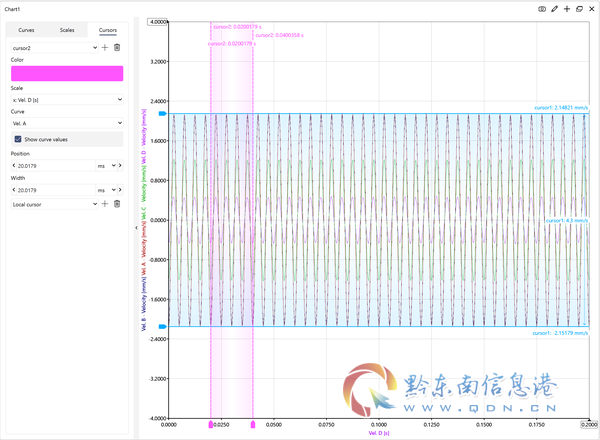
Task: Click the plus icon in chart header
Action: [x=567, y=9]
